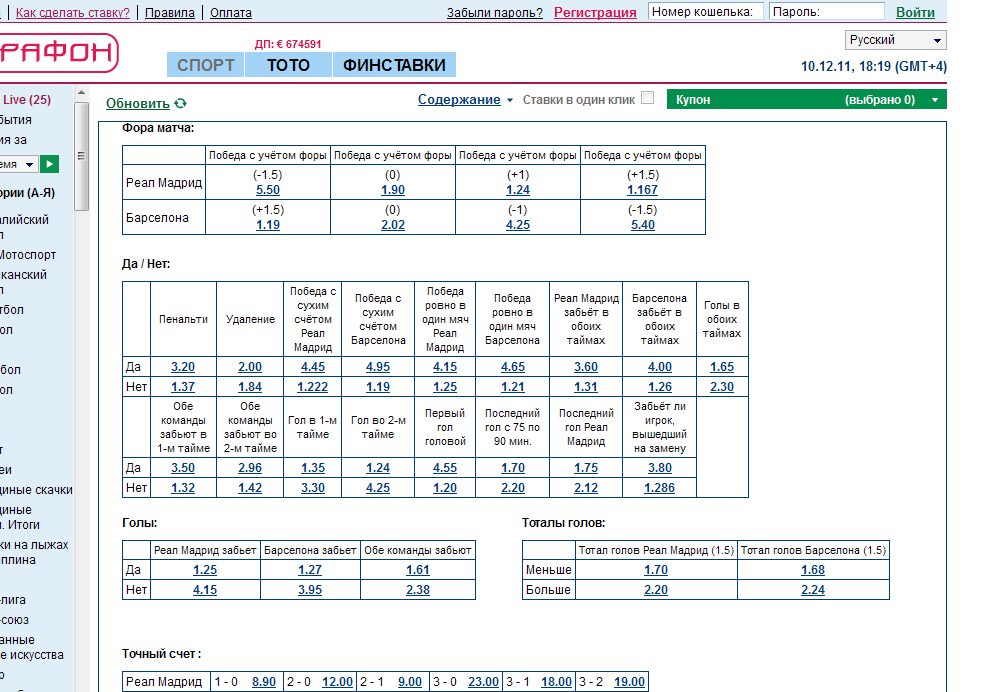Viewport: 998px width, 692px height.
Task: Open the Live (25) sidebar section
Action: pyautogui.click(x=27, y=99)
